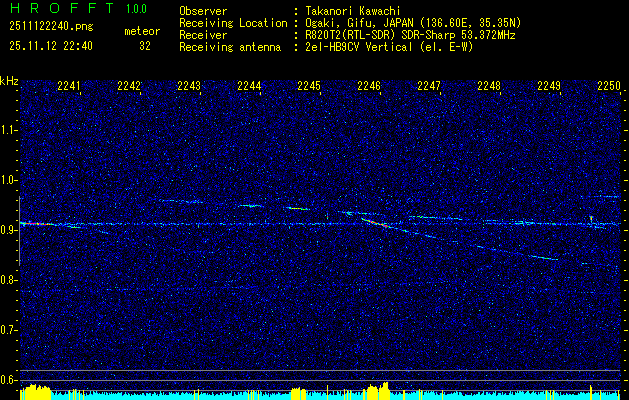Click the 0.7 frequency axis label
The image size is (629, 400).
pos(8,330)
